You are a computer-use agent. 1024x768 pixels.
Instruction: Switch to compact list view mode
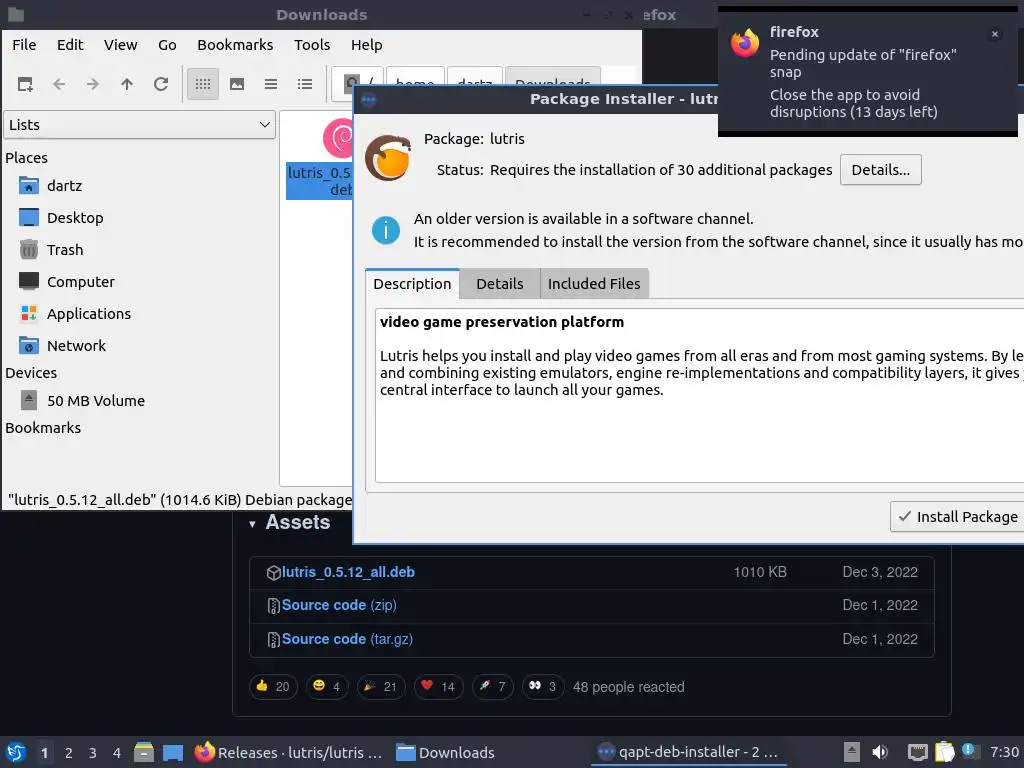coord(271,84)
